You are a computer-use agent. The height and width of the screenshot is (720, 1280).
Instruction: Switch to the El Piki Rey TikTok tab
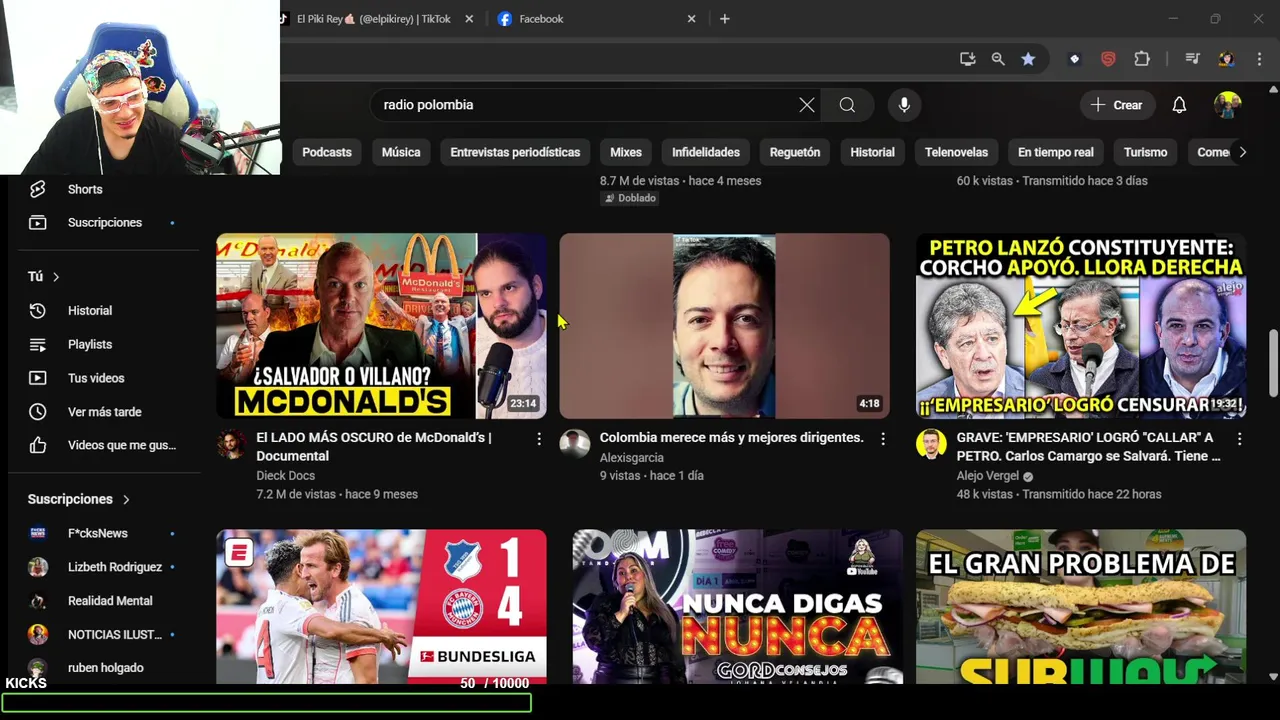375,19
